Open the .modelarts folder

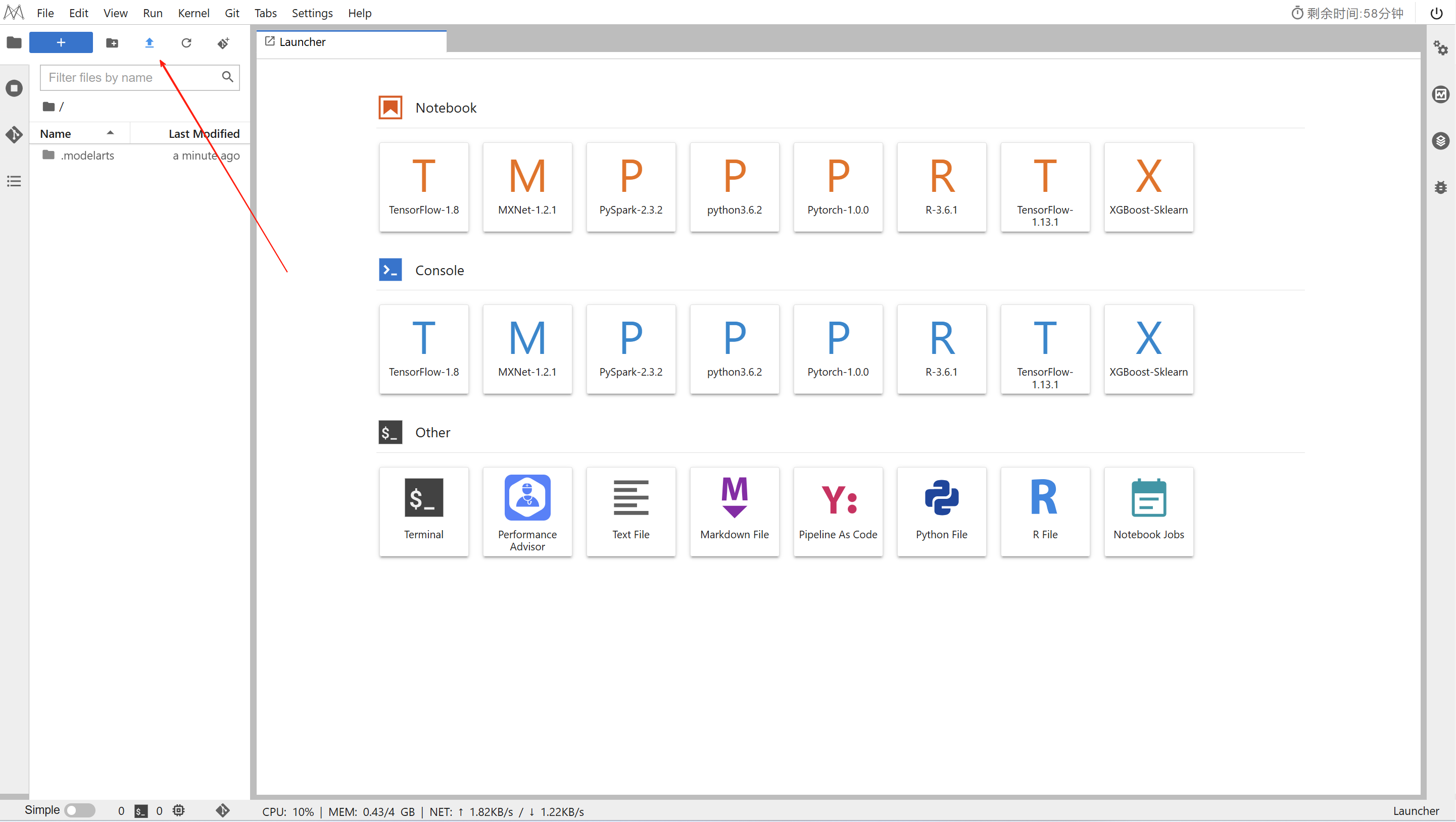point(87,156)
